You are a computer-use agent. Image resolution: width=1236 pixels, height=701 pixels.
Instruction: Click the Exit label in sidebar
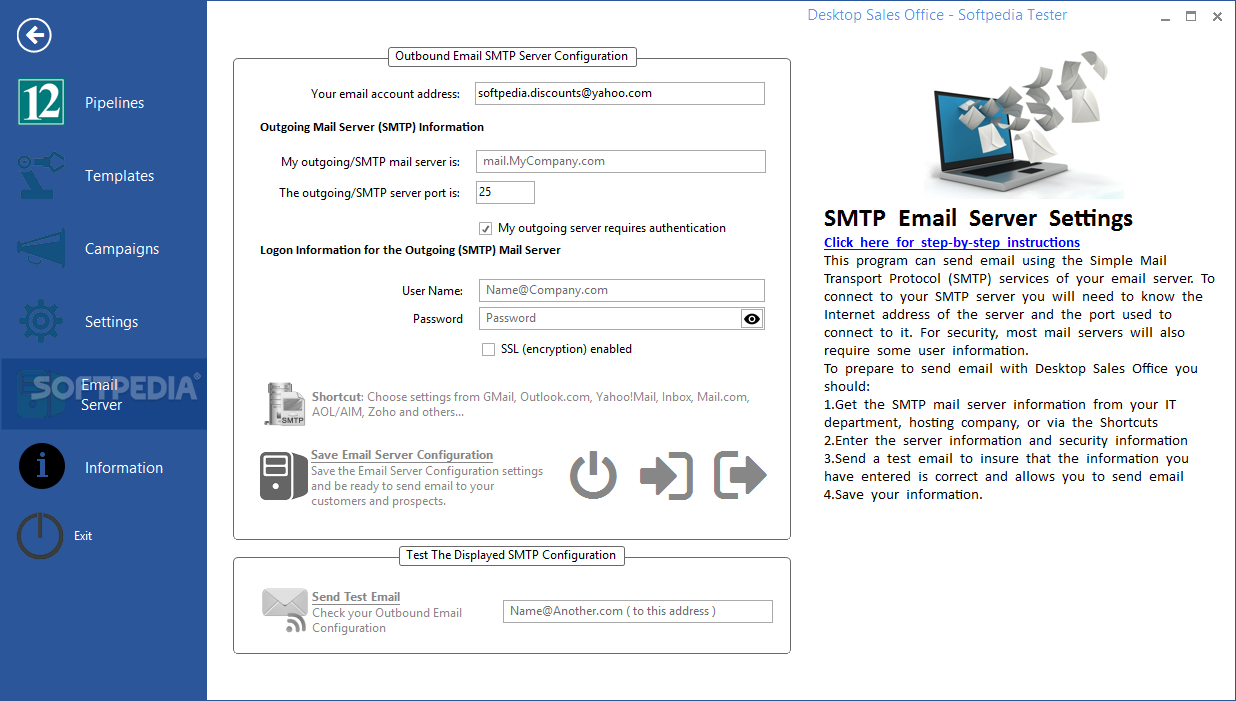[83, 536]
